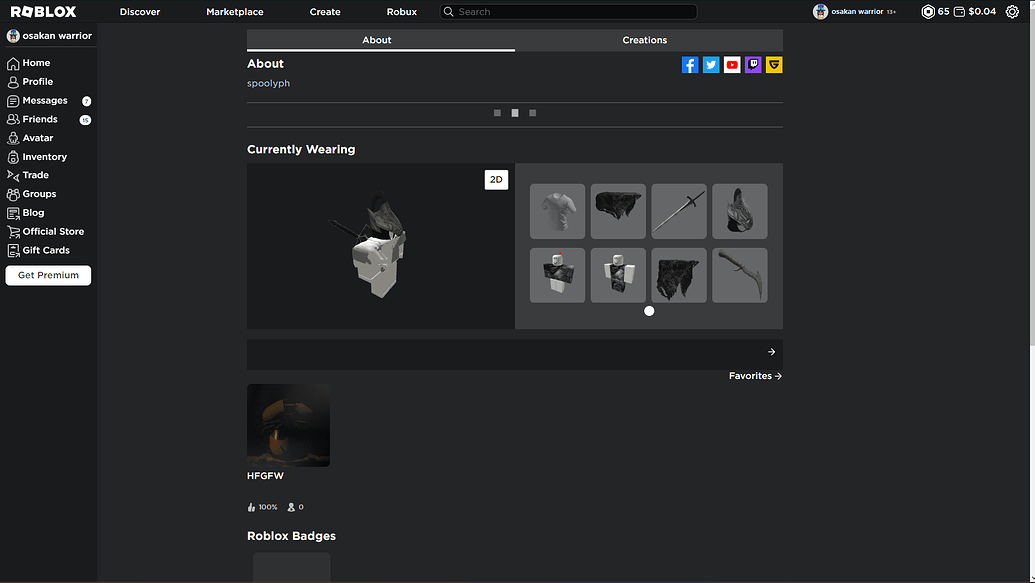1035x583 pixels.
Task: Click the white page dot under worn items
Action: pyautogui.click(x=649, y=311)
